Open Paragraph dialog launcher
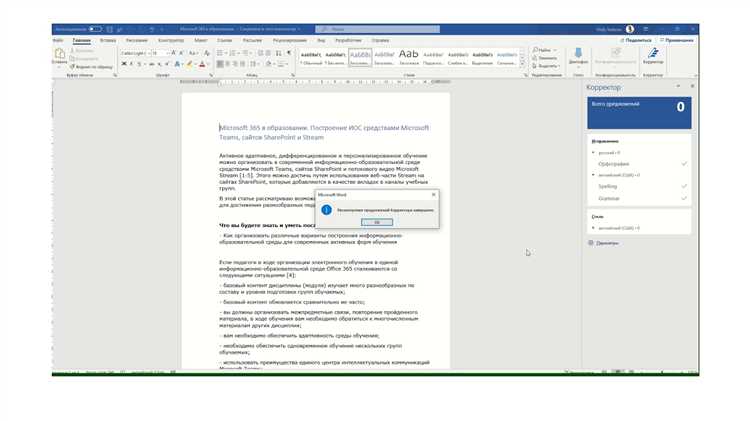The height and width of the screenshot is (421, 750). (x=293, y=76)
